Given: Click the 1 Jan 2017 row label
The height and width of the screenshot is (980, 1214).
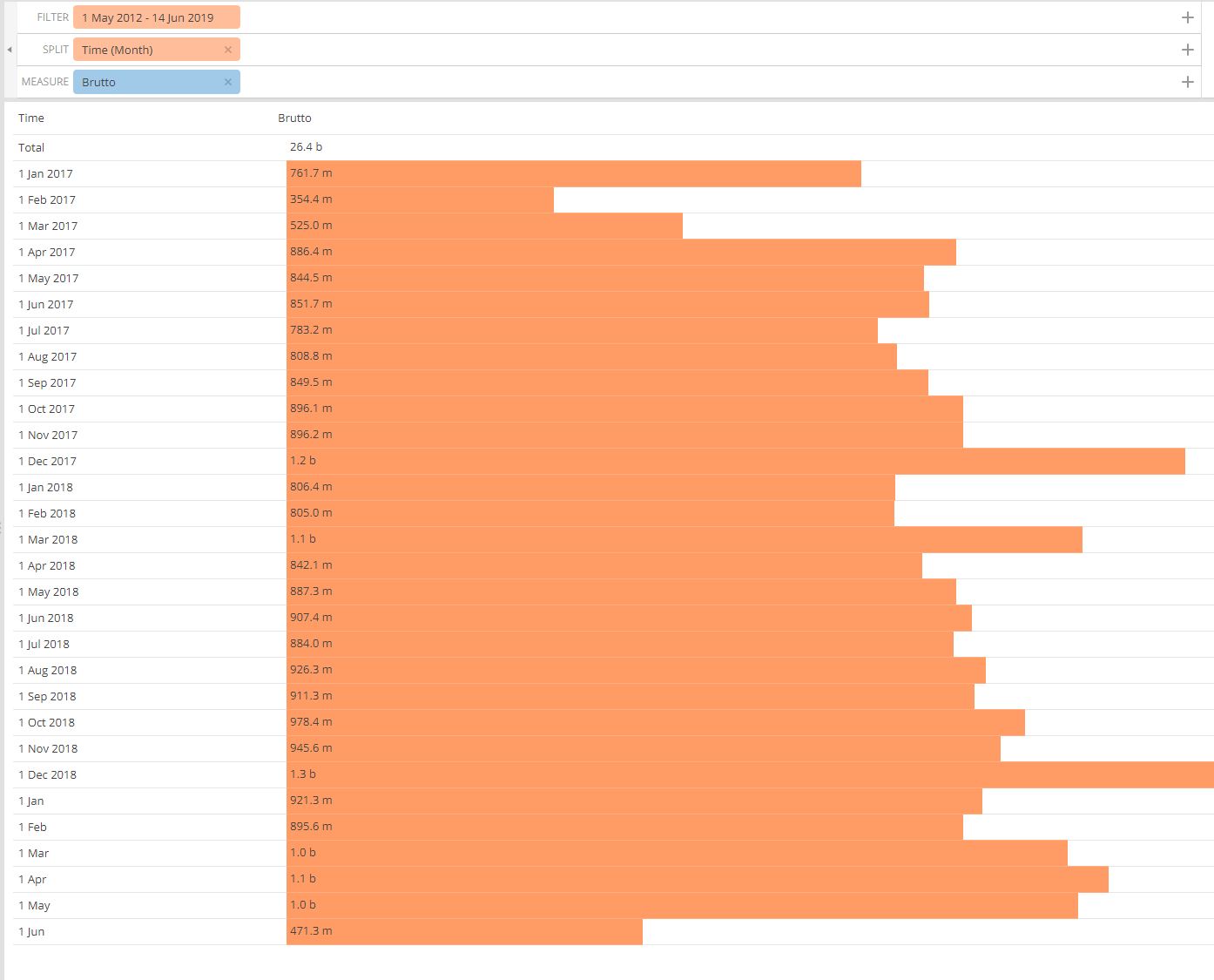Looking at the screenshot, I should pos(45,173).
